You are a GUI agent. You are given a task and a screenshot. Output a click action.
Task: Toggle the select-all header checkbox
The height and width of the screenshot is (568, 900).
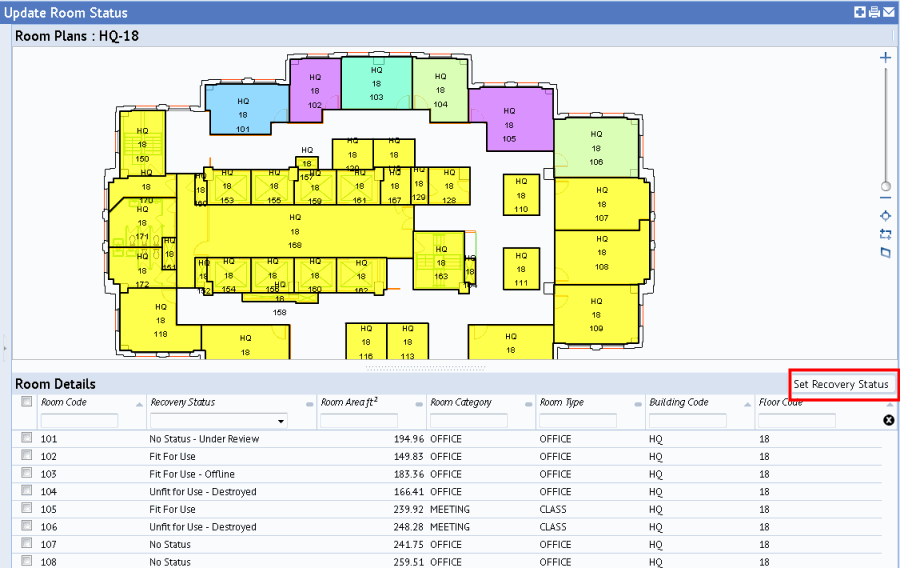(27, 402)
